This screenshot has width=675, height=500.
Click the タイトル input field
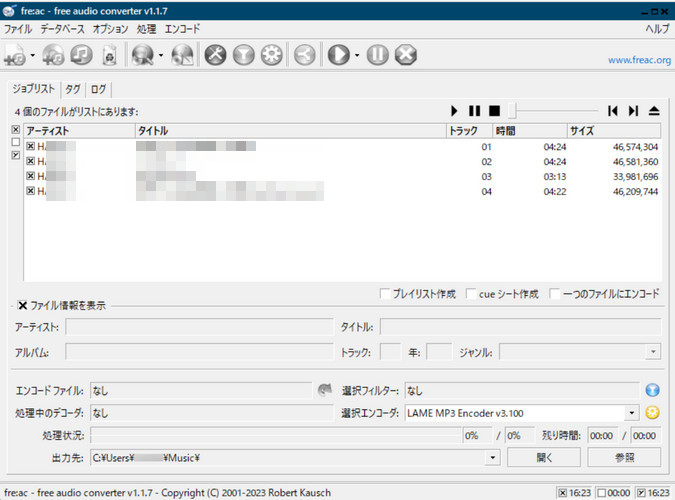(520, 327)
